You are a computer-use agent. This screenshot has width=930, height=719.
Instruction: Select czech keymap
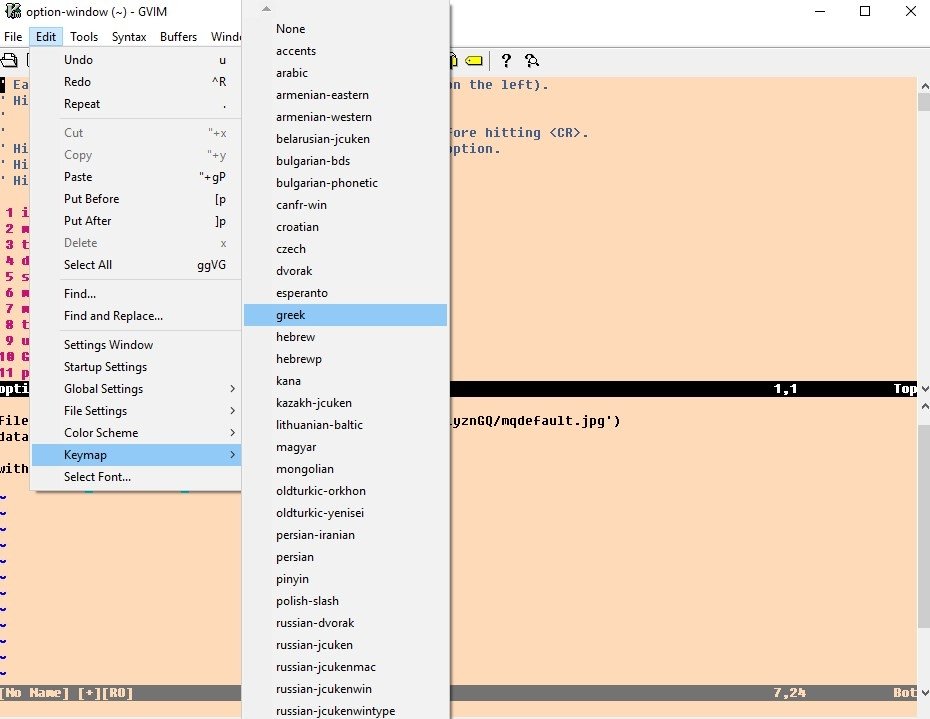click(x=345, y=249)
